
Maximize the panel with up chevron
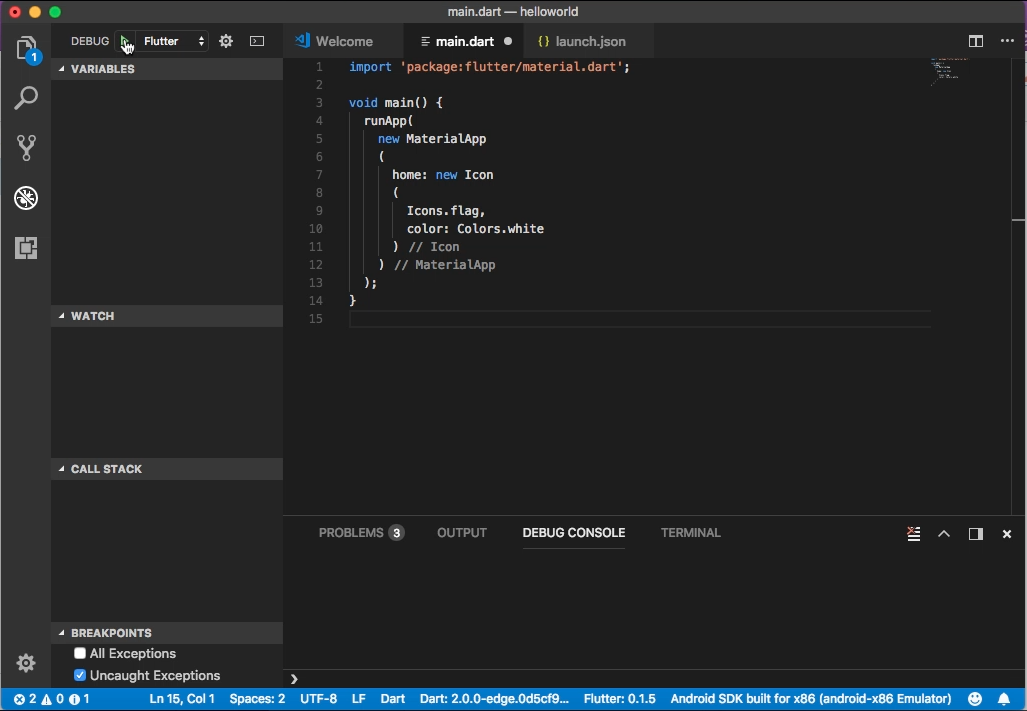[x=944, y=534]
